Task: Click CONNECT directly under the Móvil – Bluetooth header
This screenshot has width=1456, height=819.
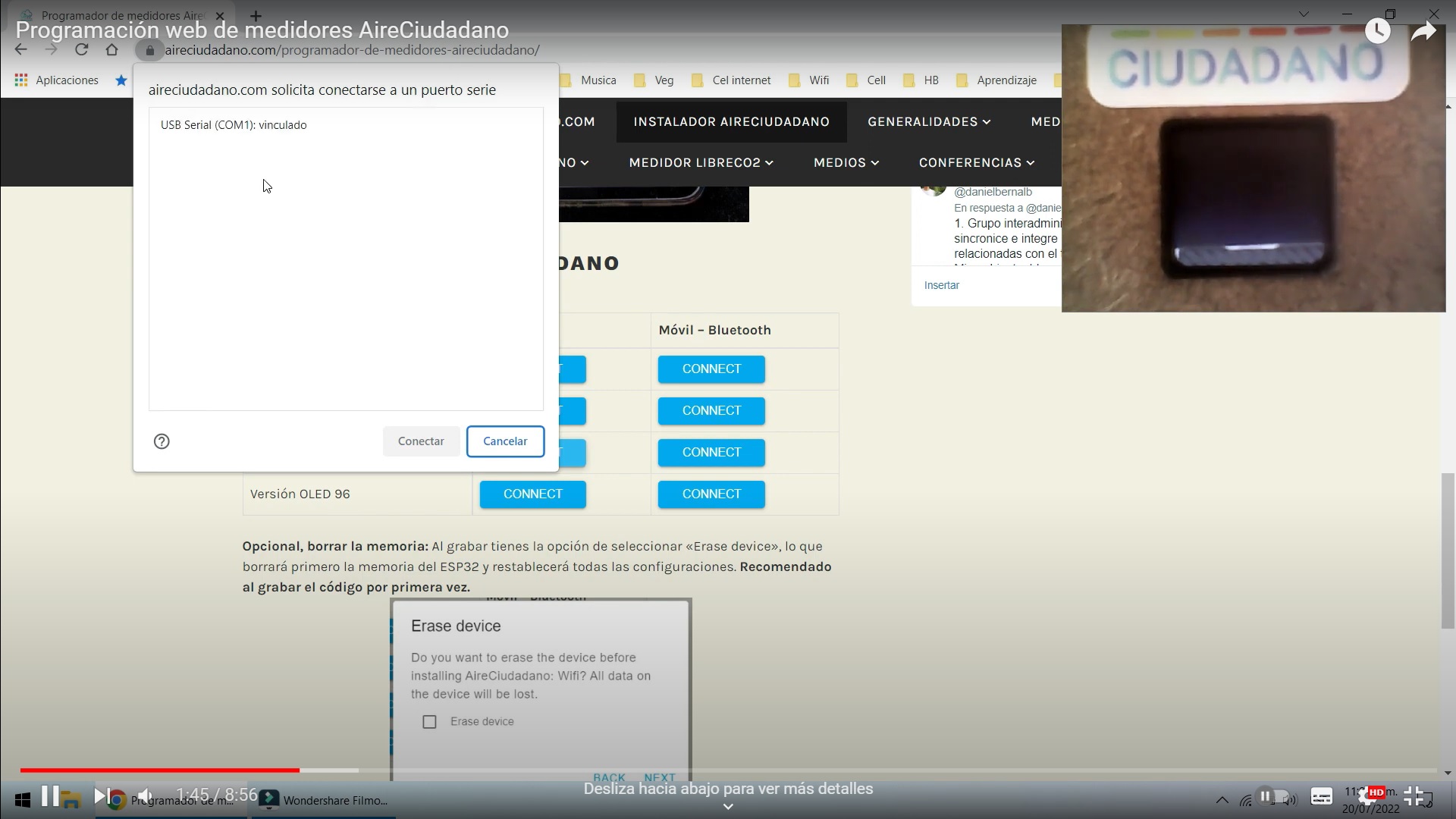Action: [x=711, y=369]
